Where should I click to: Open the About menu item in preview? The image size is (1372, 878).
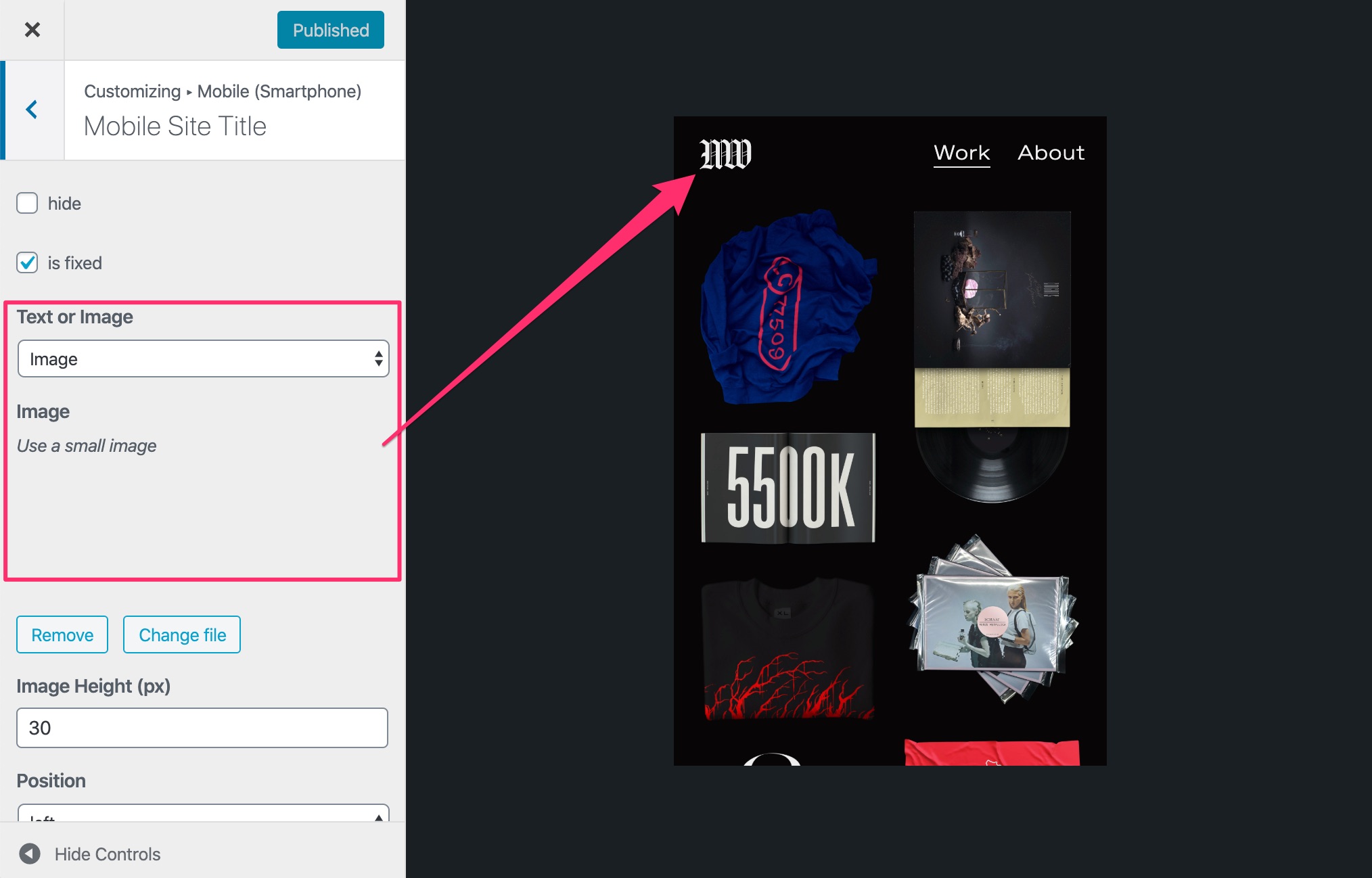click(x=1051, y=153)
